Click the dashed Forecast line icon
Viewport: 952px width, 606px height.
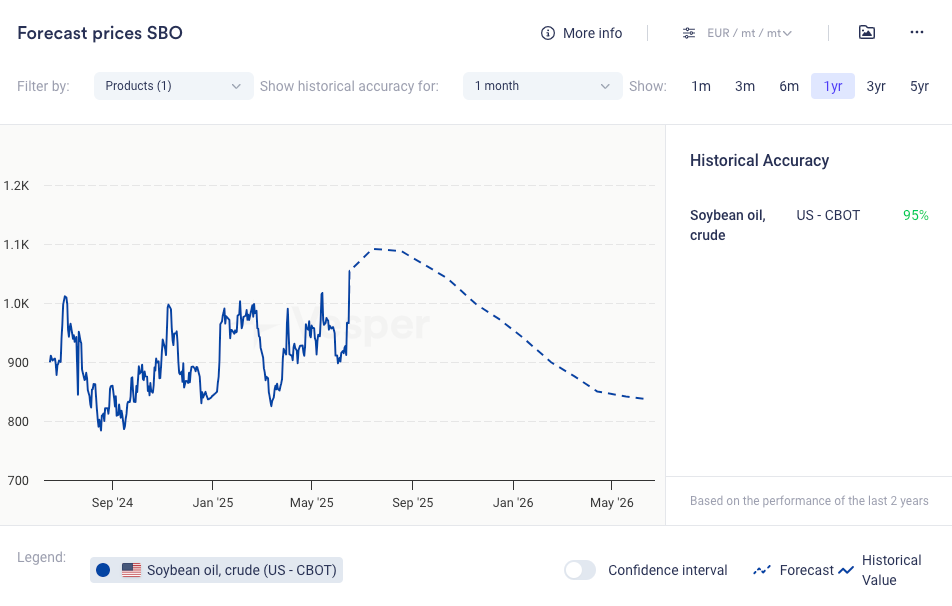(x=762, y=570)
